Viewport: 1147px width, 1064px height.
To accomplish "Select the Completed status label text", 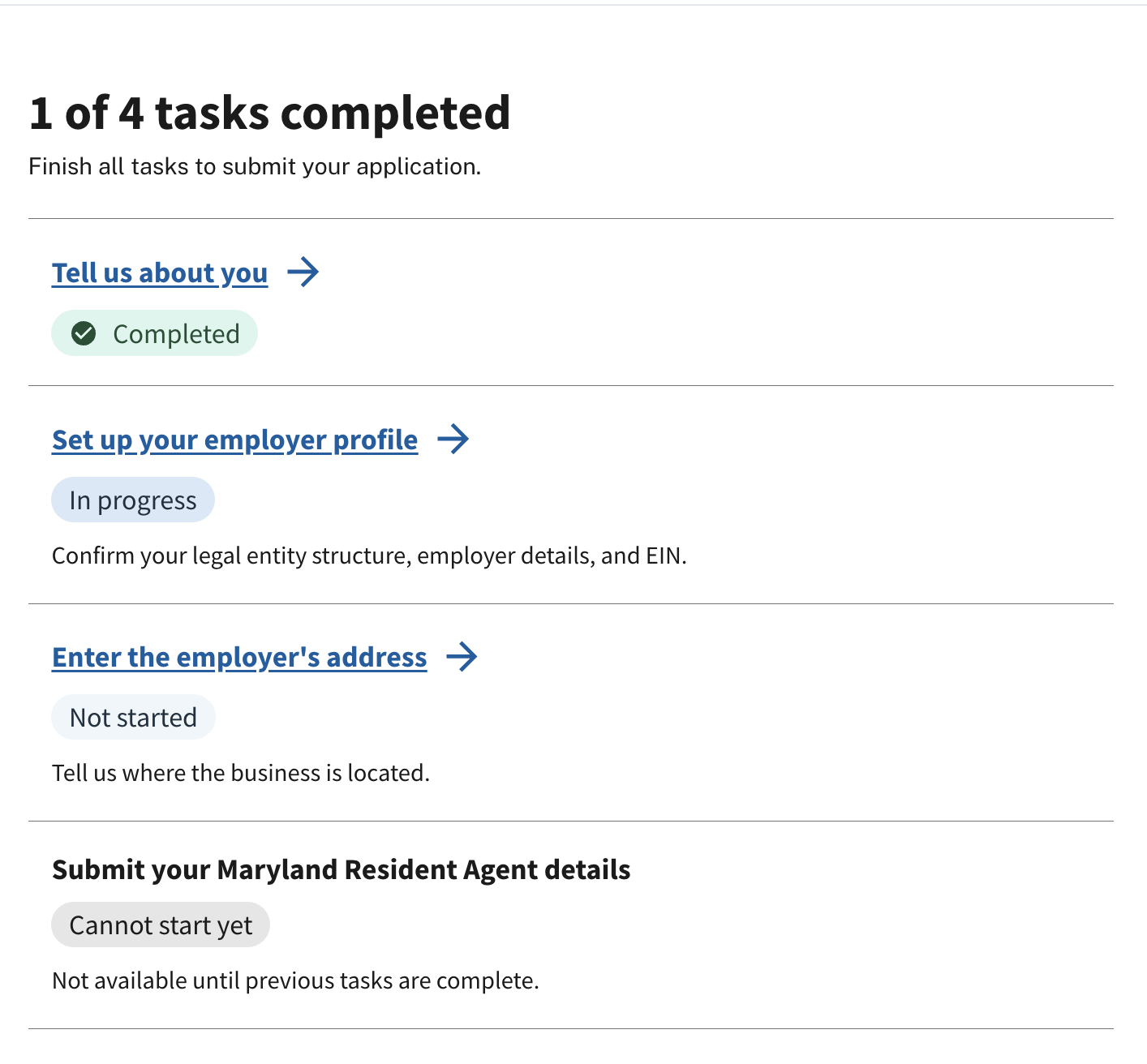I will 176,334.
